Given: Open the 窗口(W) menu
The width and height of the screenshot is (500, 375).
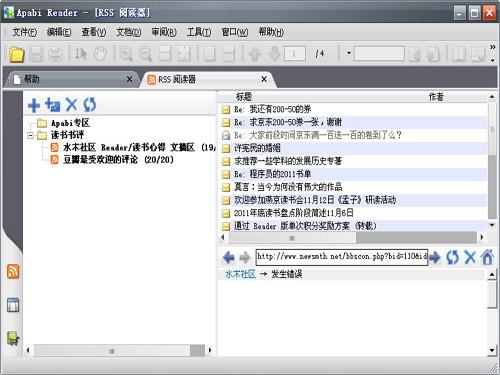Looking at the screenshot, I should [x=235, y=32].
